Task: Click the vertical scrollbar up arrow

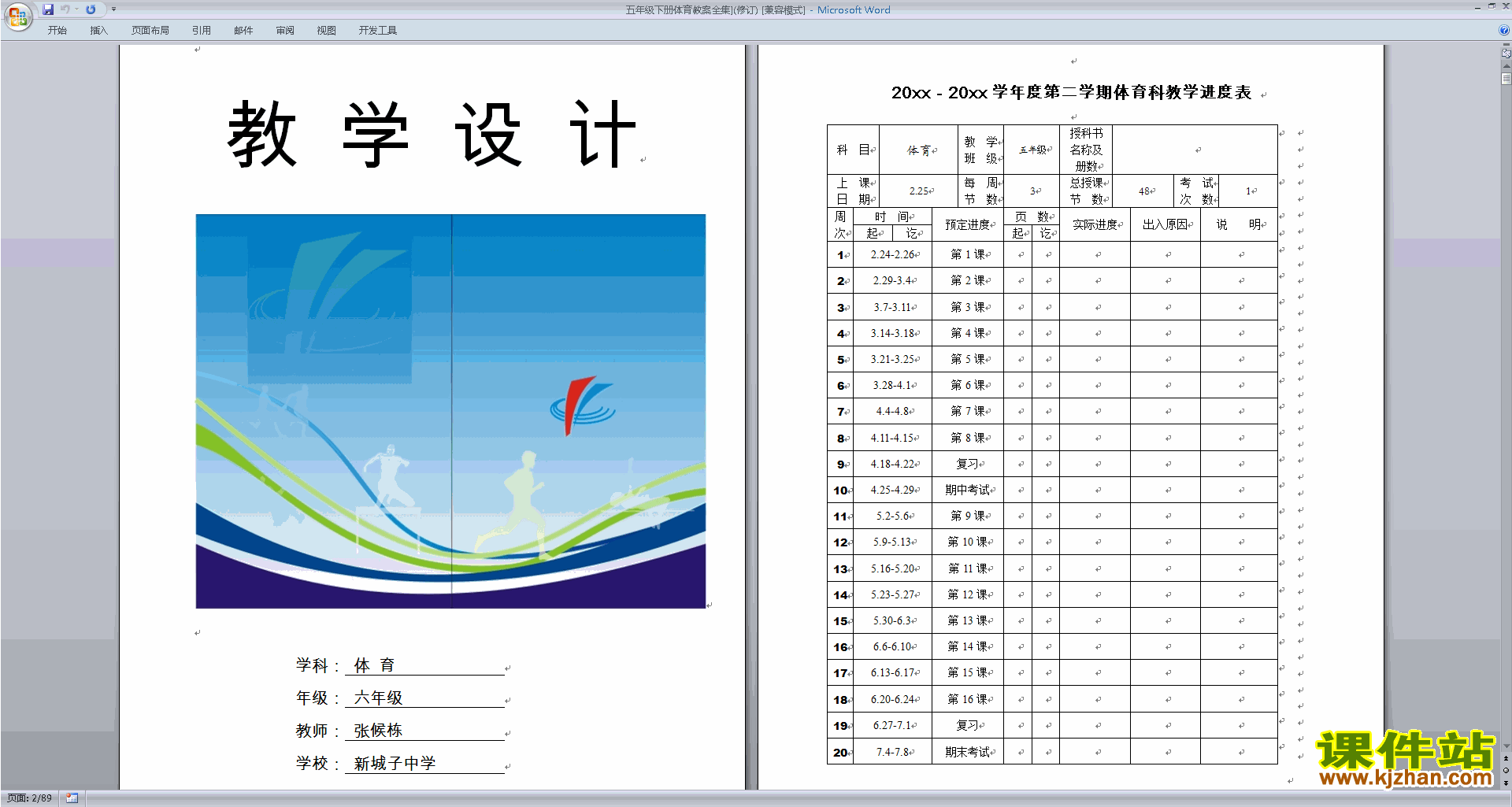Action: point(1506,66)
